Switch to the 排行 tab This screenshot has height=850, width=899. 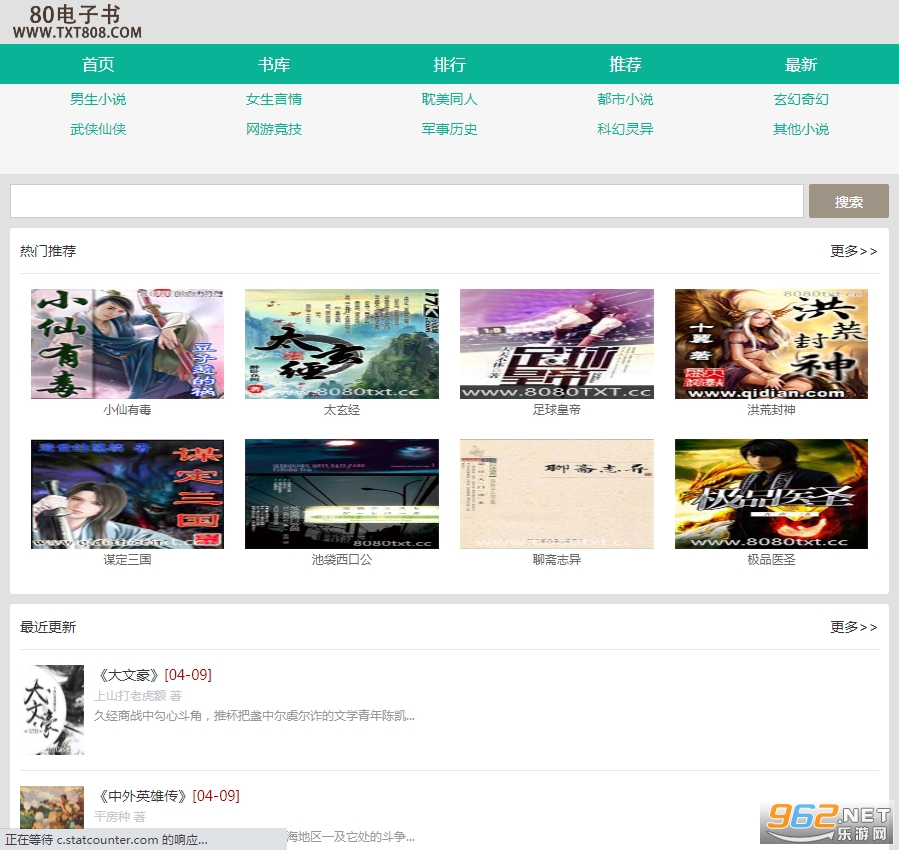(x=449, y=64)
